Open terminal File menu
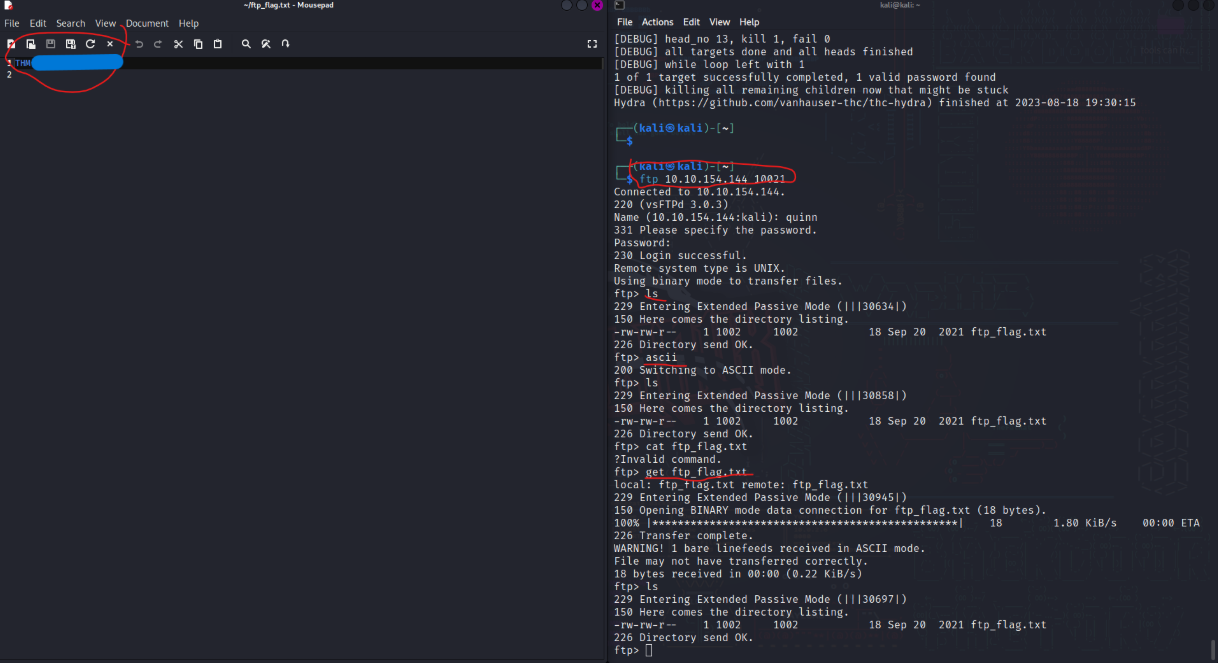 point(625,22)
